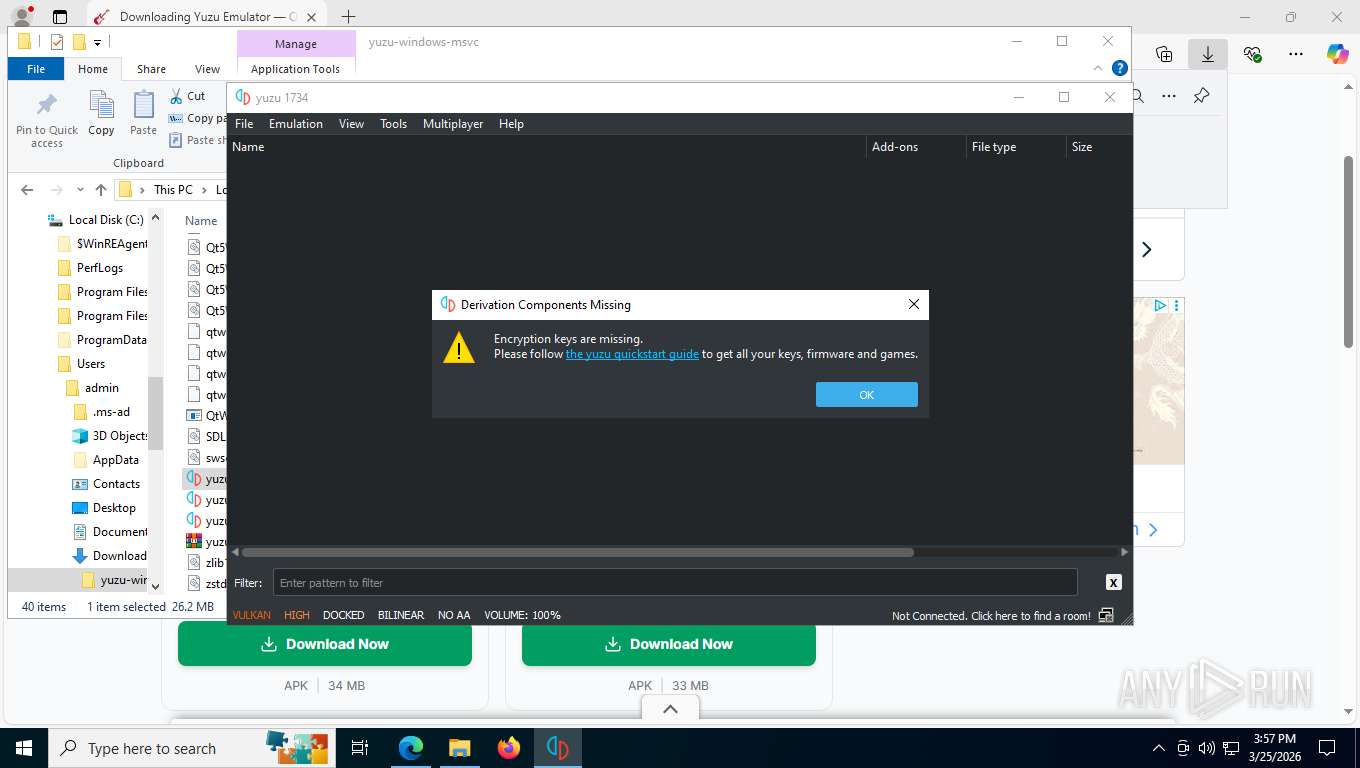Go up one folder level in Explorer

point(100,189)
